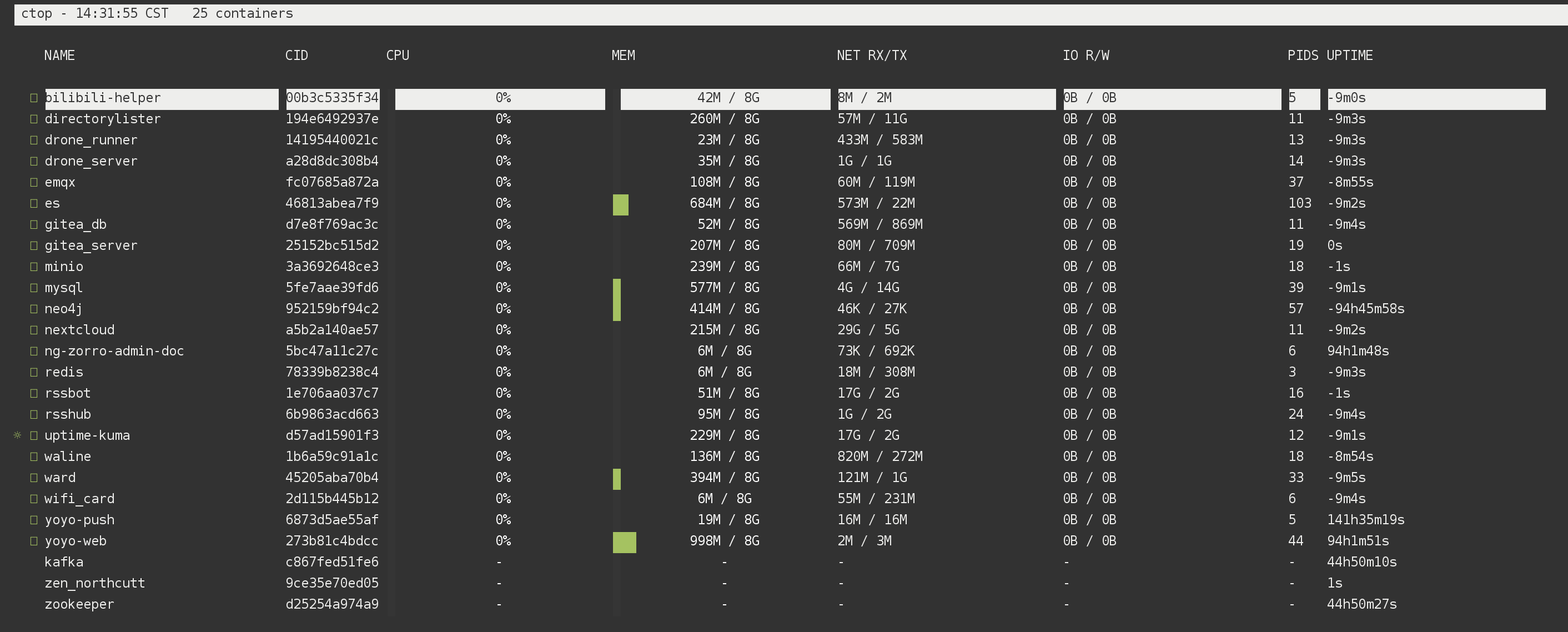This screenshot has height=632, width=1568.
Task: Click the neo4j memory usage bar
Action: click(617, 310)
